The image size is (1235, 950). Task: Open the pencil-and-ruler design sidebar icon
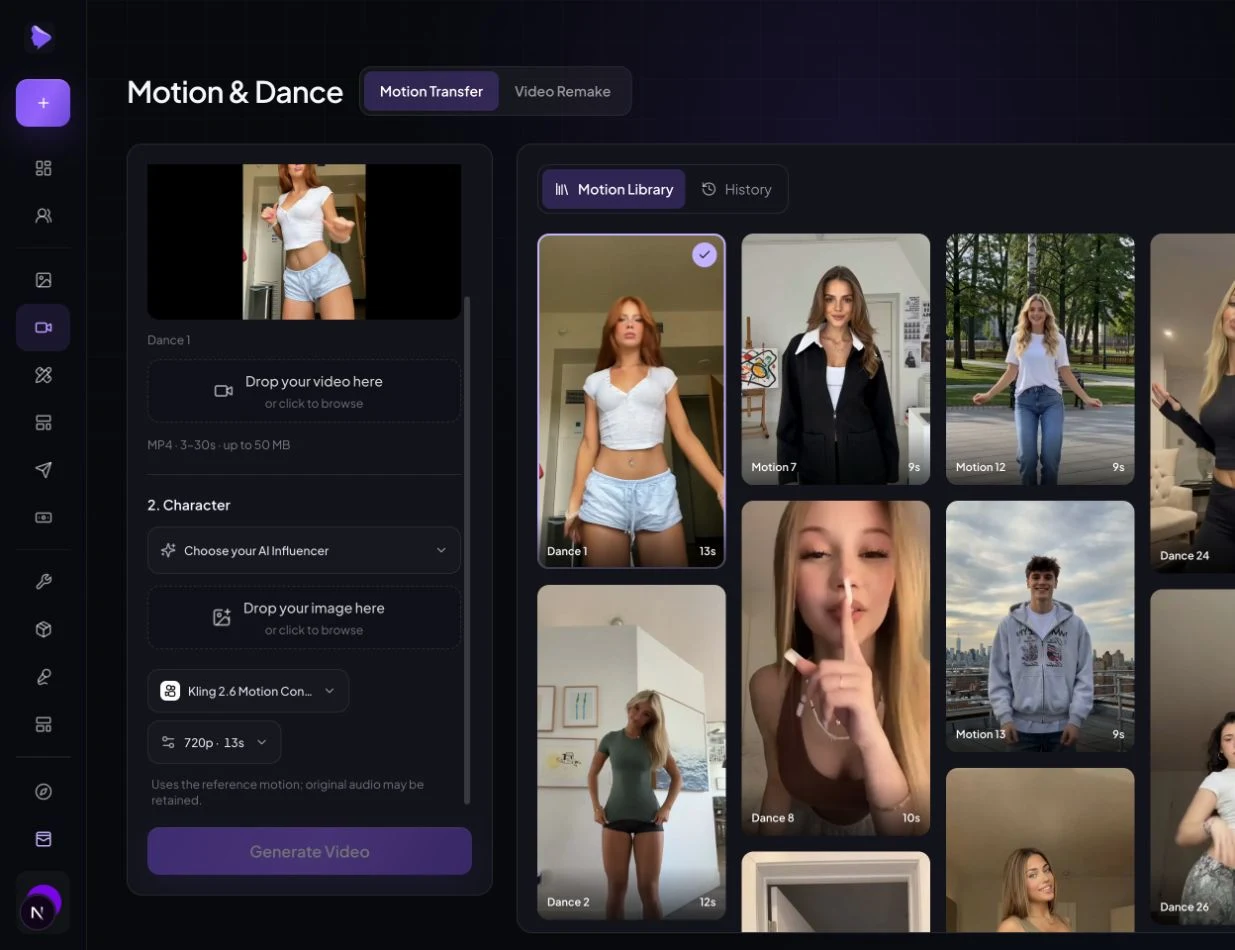pyautogui.click(x=43, y=375)
